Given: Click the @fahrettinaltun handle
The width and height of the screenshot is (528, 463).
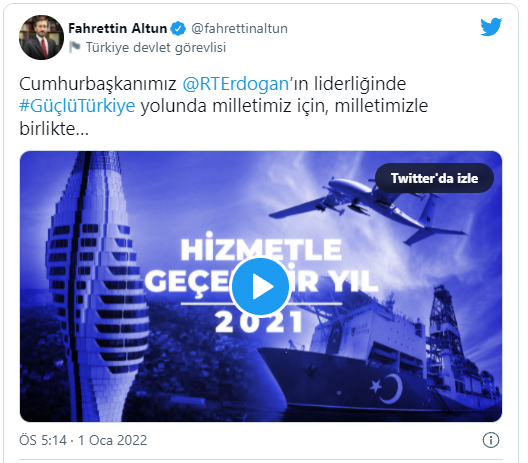Looking at the screenshot, I should click(239, 29).
